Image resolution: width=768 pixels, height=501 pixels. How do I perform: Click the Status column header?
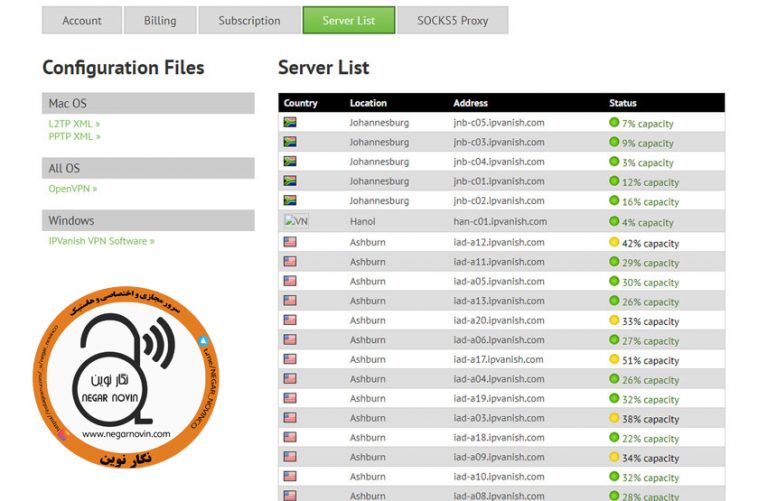point(623,103)
